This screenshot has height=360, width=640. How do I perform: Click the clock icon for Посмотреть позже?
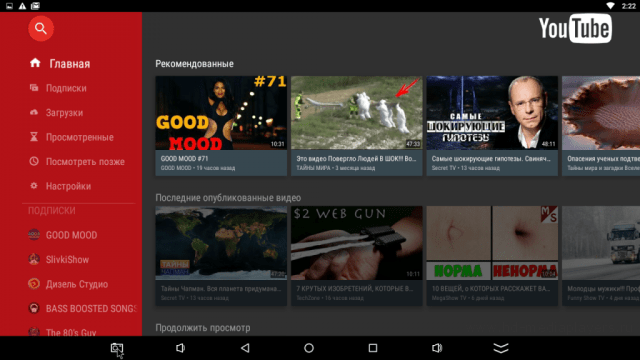34,161
